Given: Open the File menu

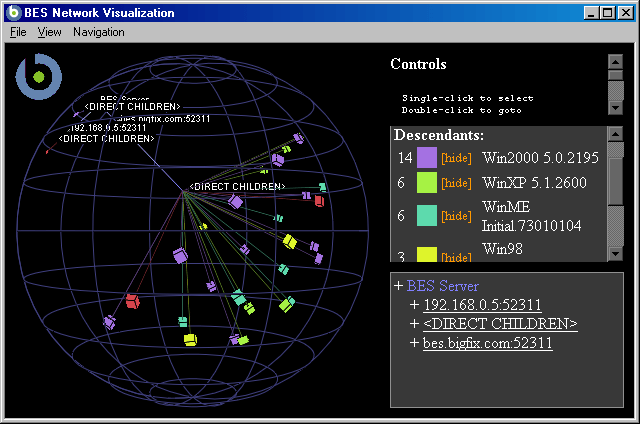Looking at the screenshot, I should [18, 32].
